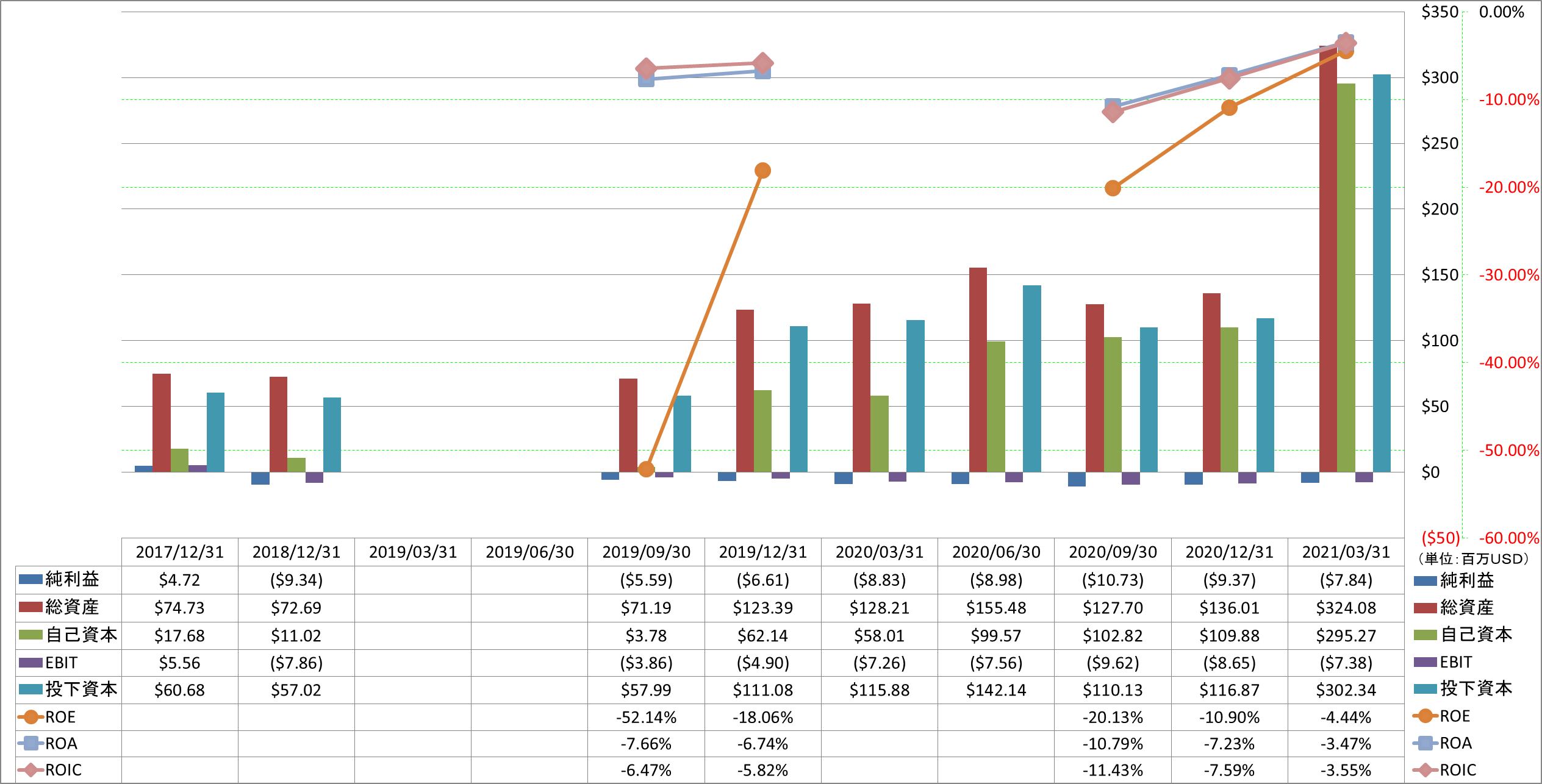Screen dimensions: 1542x784
Task: Click the ROE line marker in the table row header
Action: click(x=30, y=717)
